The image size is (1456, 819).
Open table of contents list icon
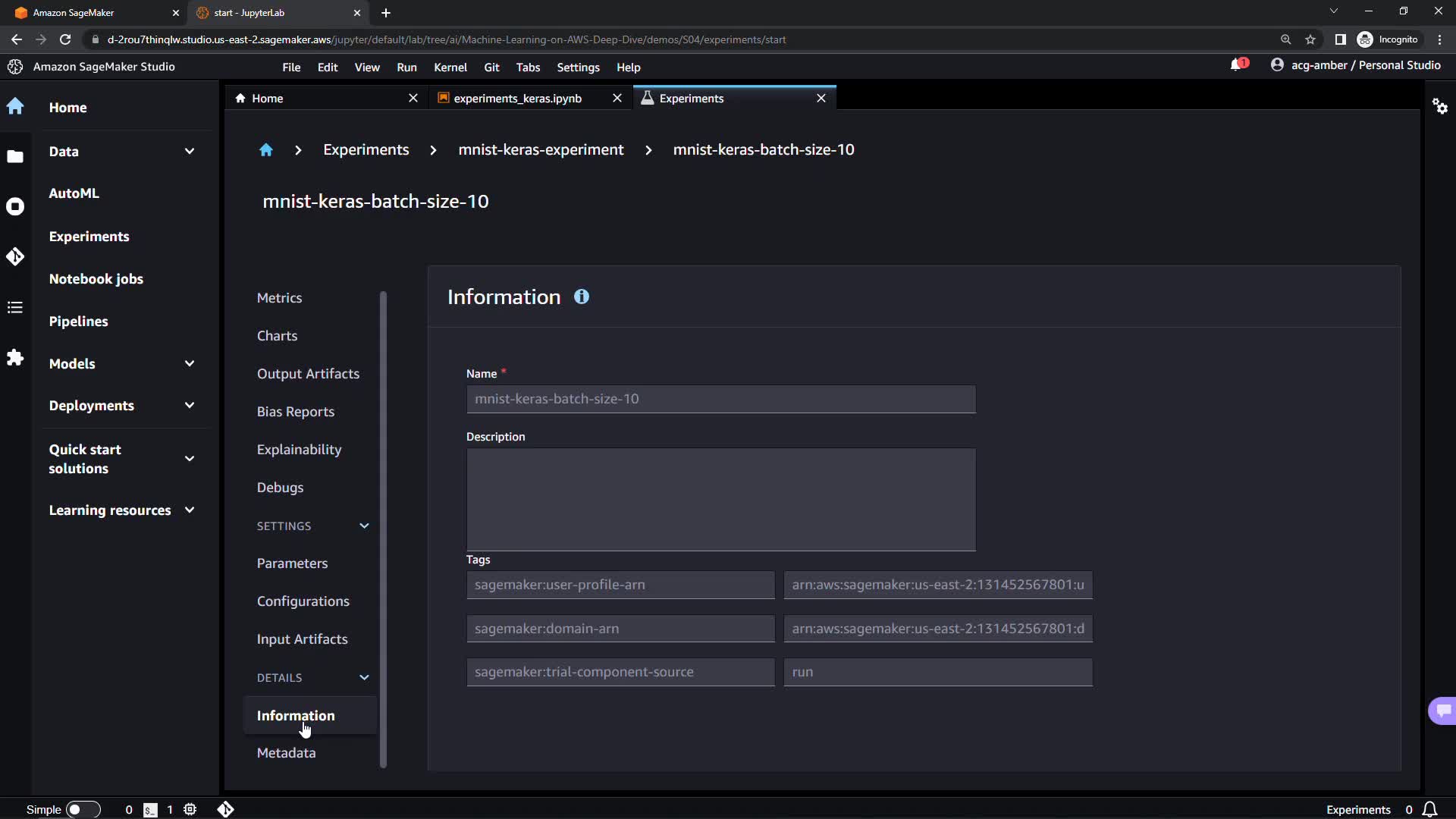pyautogui.click(x=15, y=307)
